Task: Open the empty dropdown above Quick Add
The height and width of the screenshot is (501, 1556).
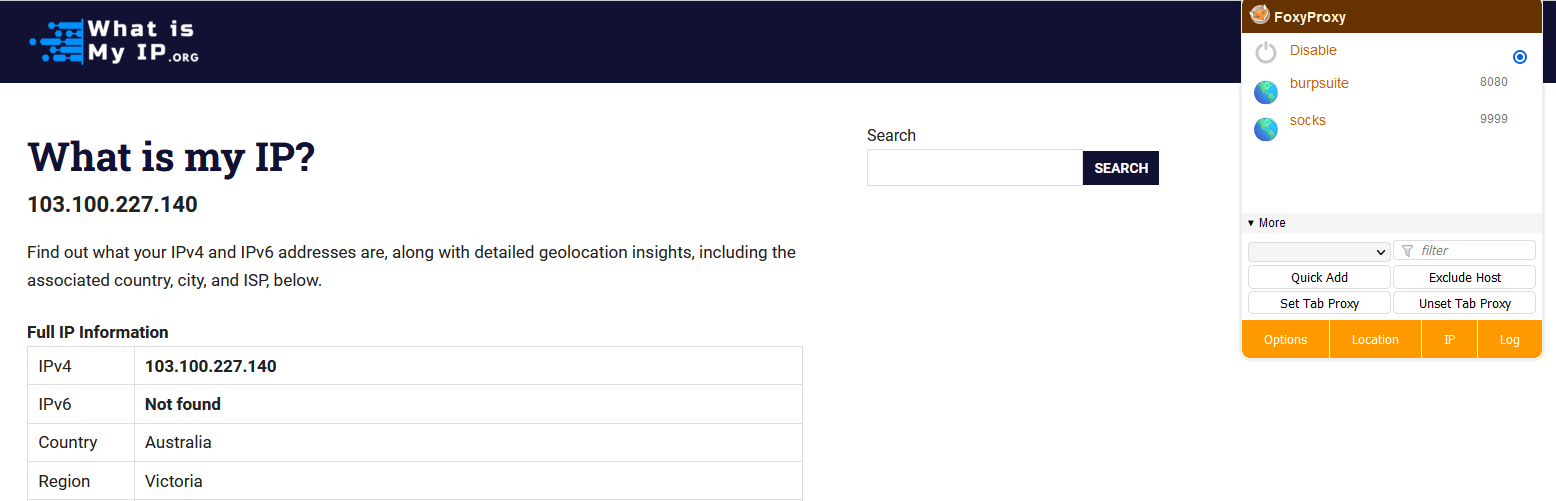Action: tap(1319, 251)
